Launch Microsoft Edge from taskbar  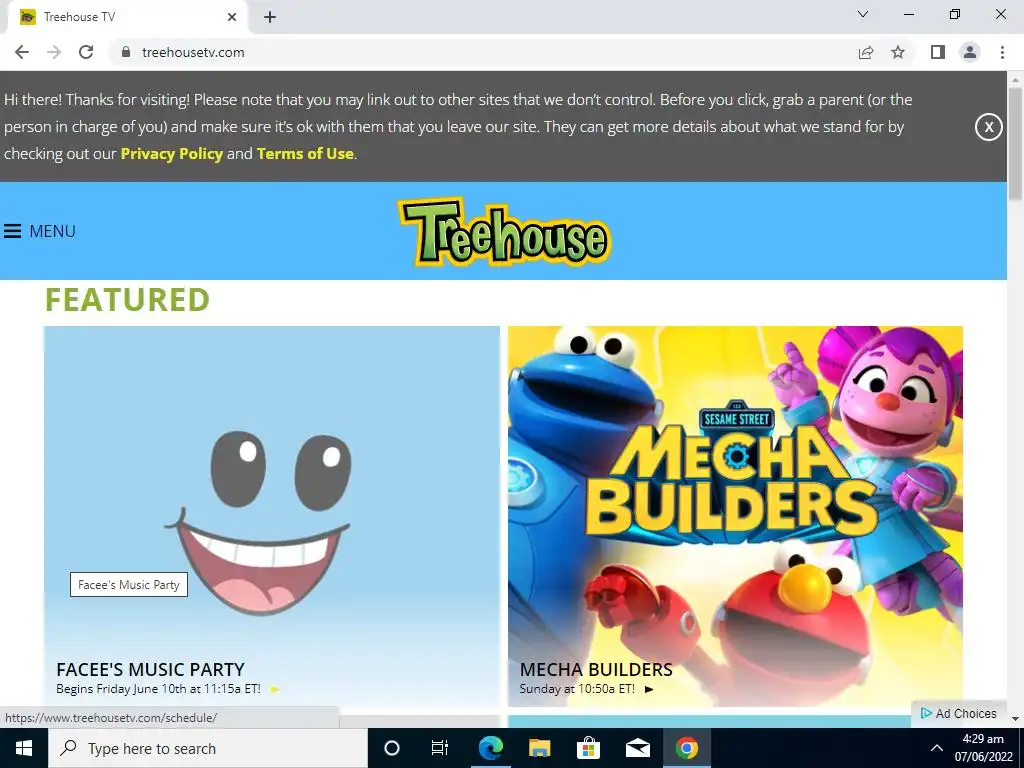[x=490, y=748]
